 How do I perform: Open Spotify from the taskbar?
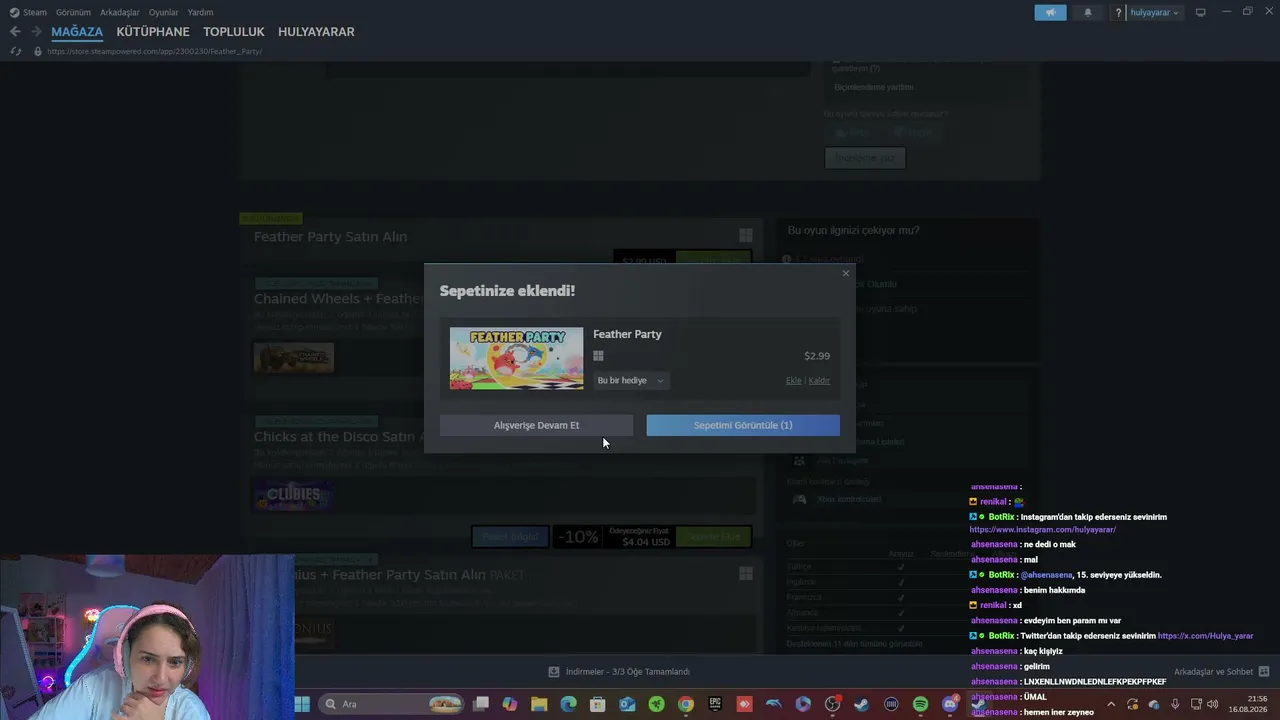pyautogui.click(x=920, y=704)
